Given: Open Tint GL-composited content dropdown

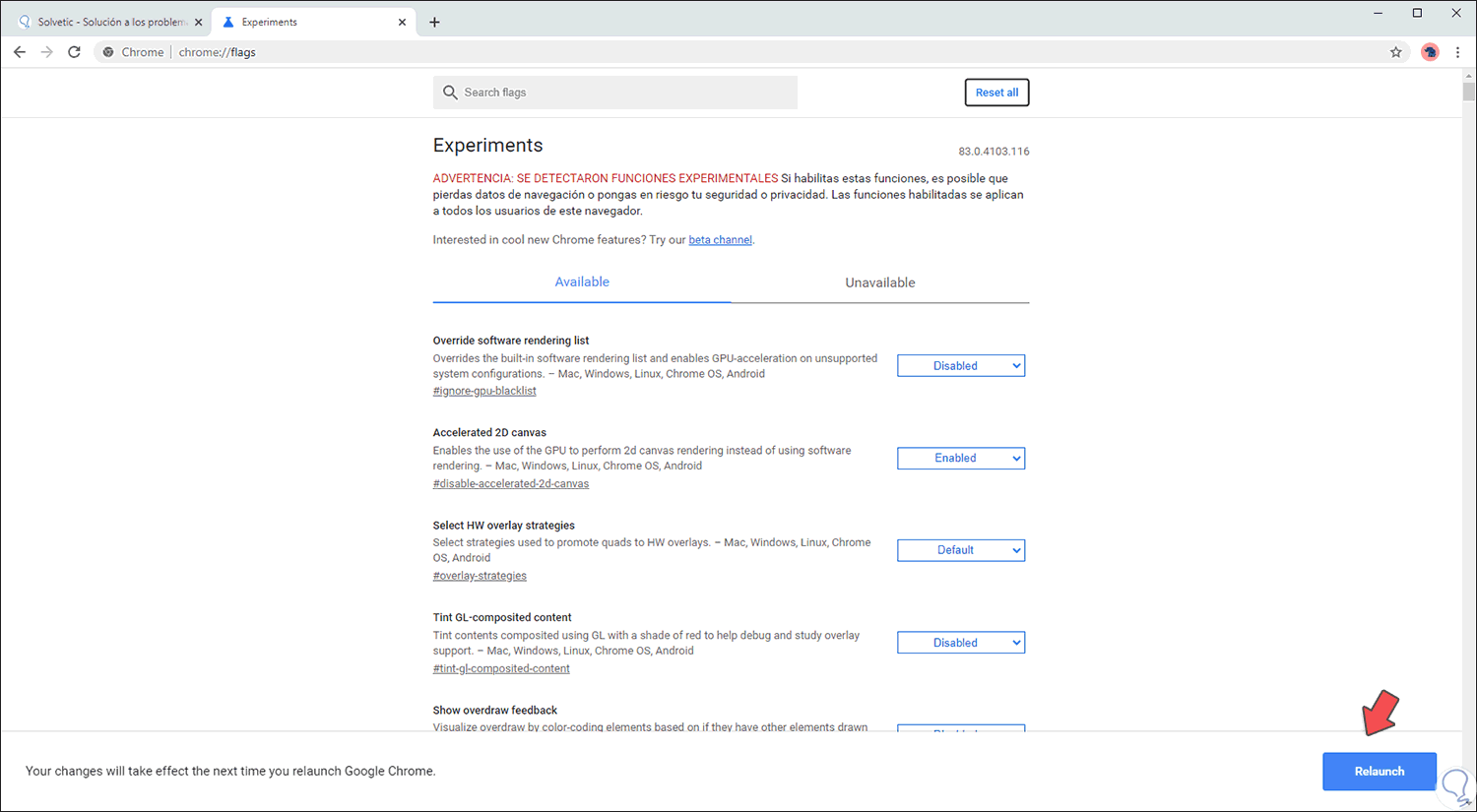Looking at the screenshot, I should point(960,643).
